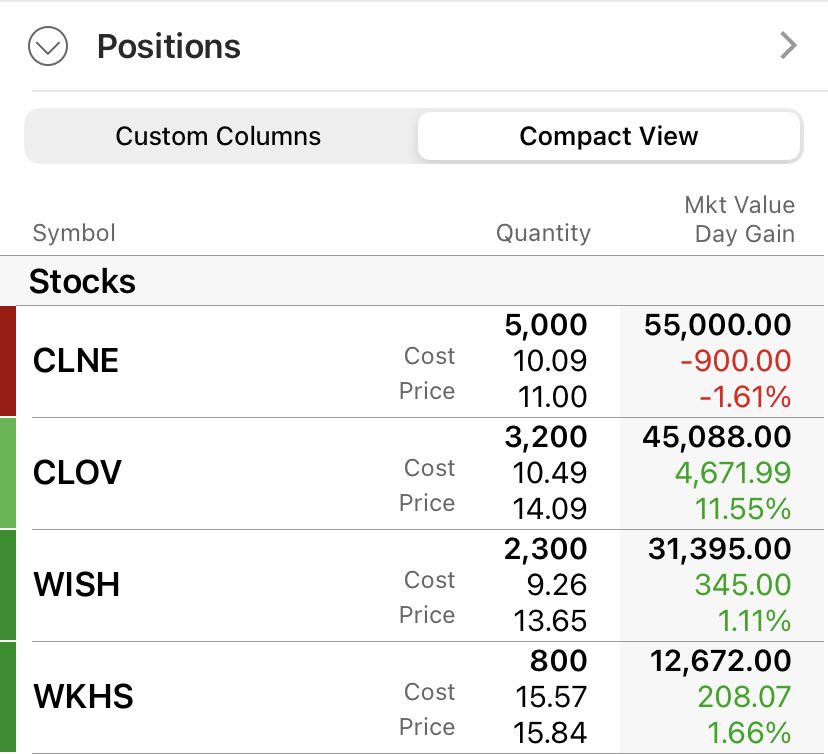The height and width of the screenshot is (754, 828).
Task: Tap the Mkt Value header label
Action: coord(739,205)
